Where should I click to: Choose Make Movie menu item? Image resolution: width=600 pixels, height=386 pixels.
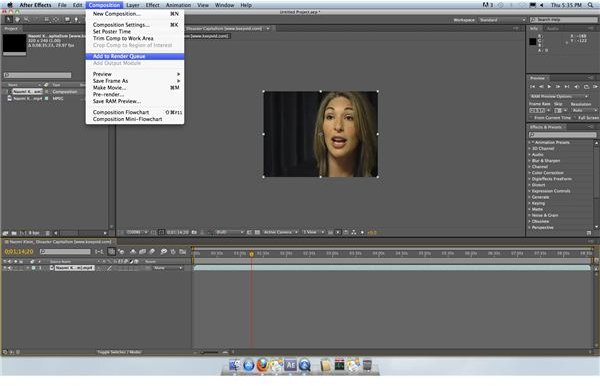pyautogui.click(x=135, y=88)
